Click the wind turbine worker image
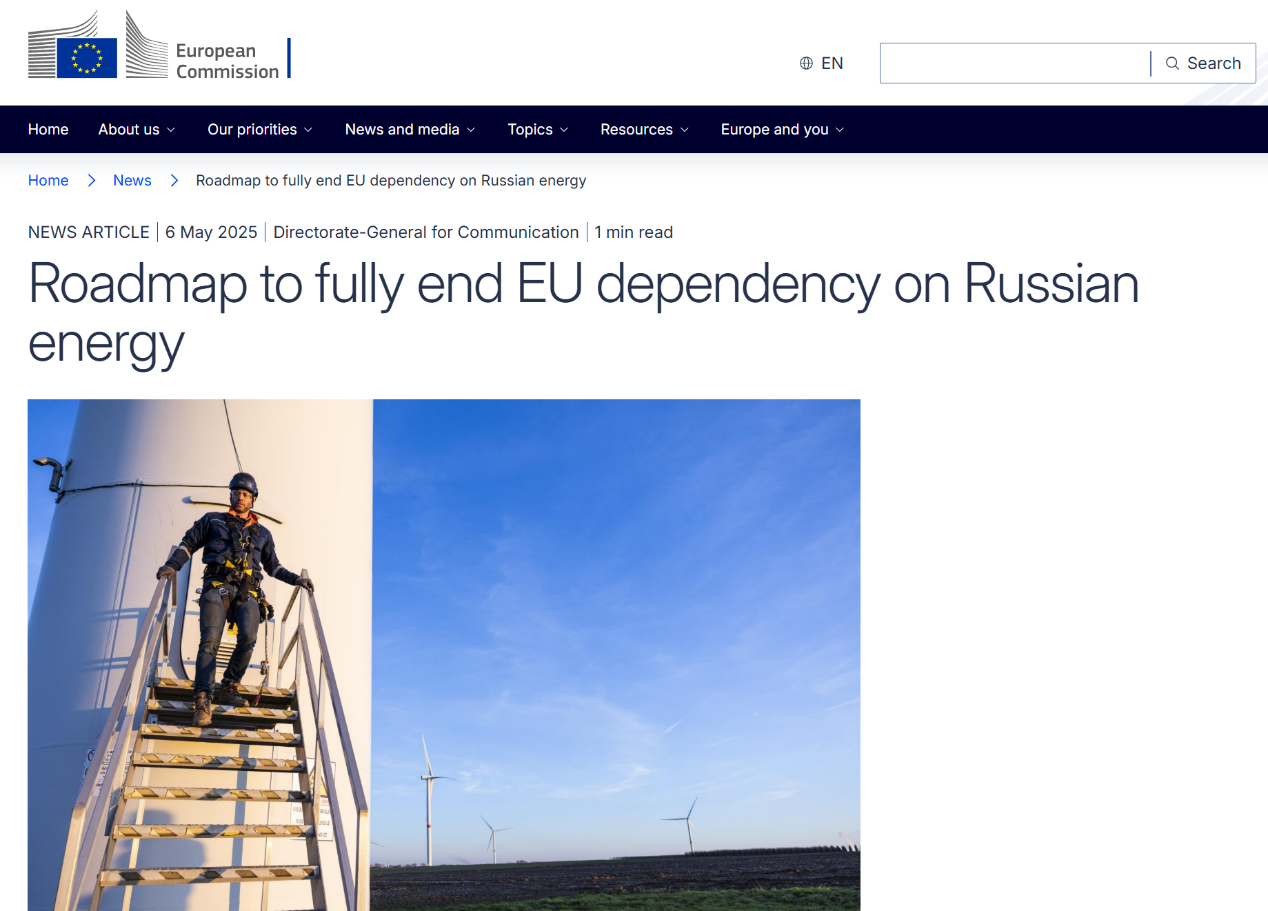 coord(443,654)
